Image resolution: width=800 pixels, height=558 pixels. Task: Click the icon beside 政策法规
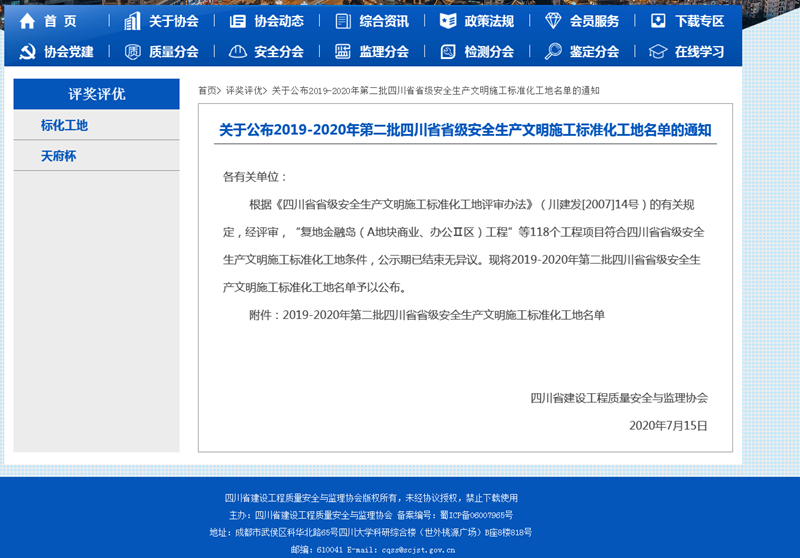(x=447, y=21)
